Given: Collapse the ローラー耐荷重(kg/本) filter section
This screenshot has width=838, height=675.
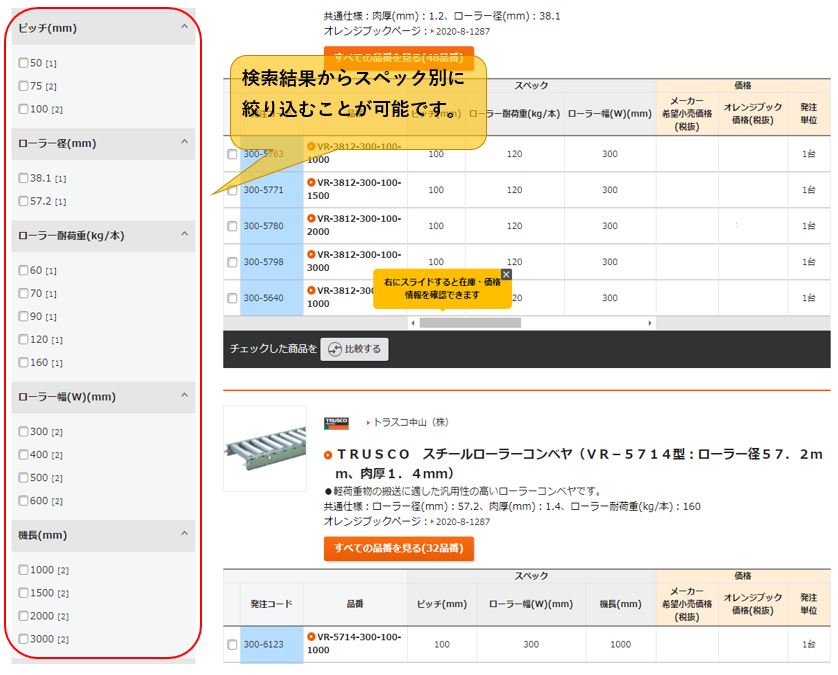Looking at the screenshot, I should pyautogui.click(x=184, y=234).
